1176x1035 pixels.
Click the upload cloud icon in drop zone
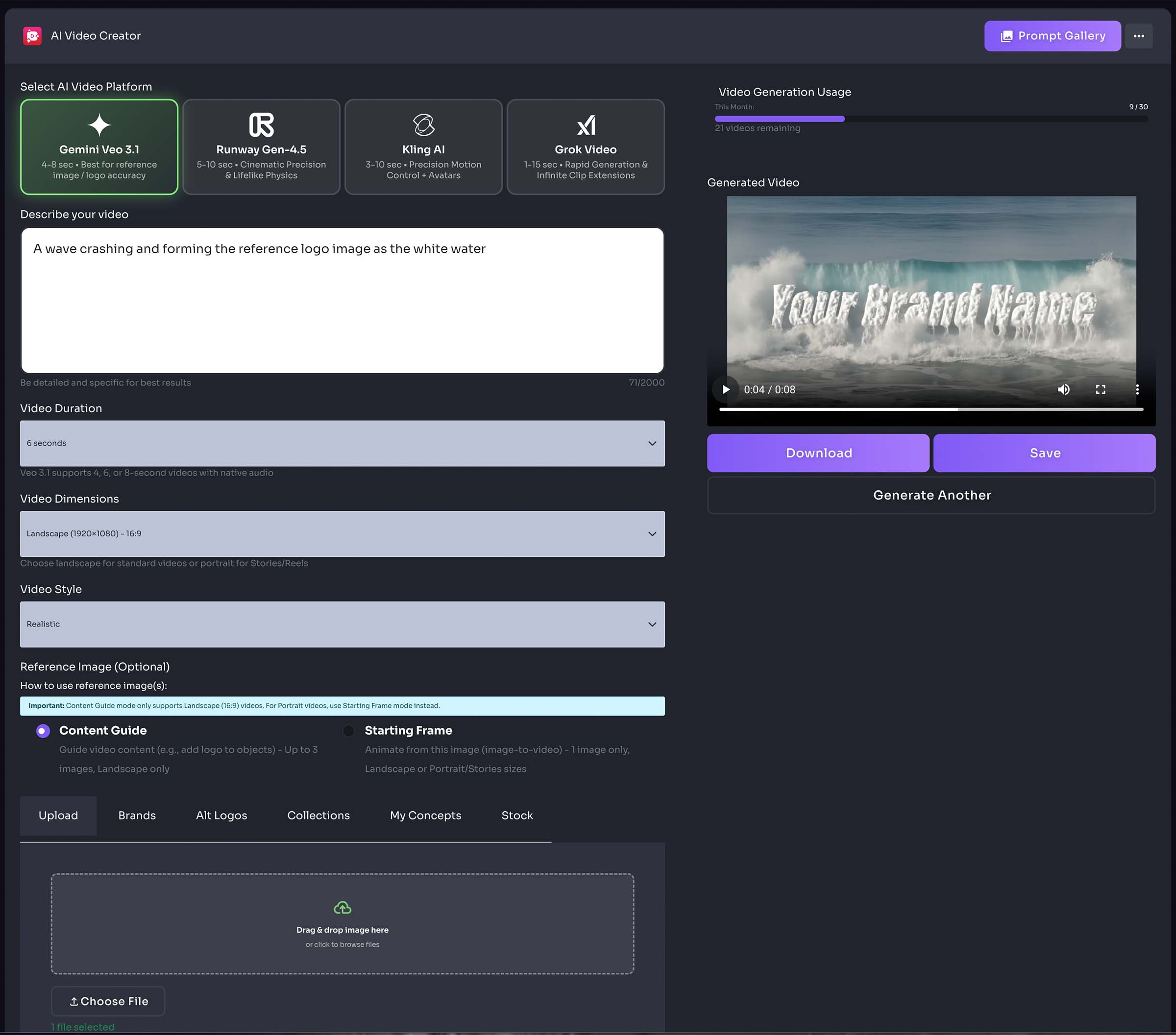click(x=343, y=907)
